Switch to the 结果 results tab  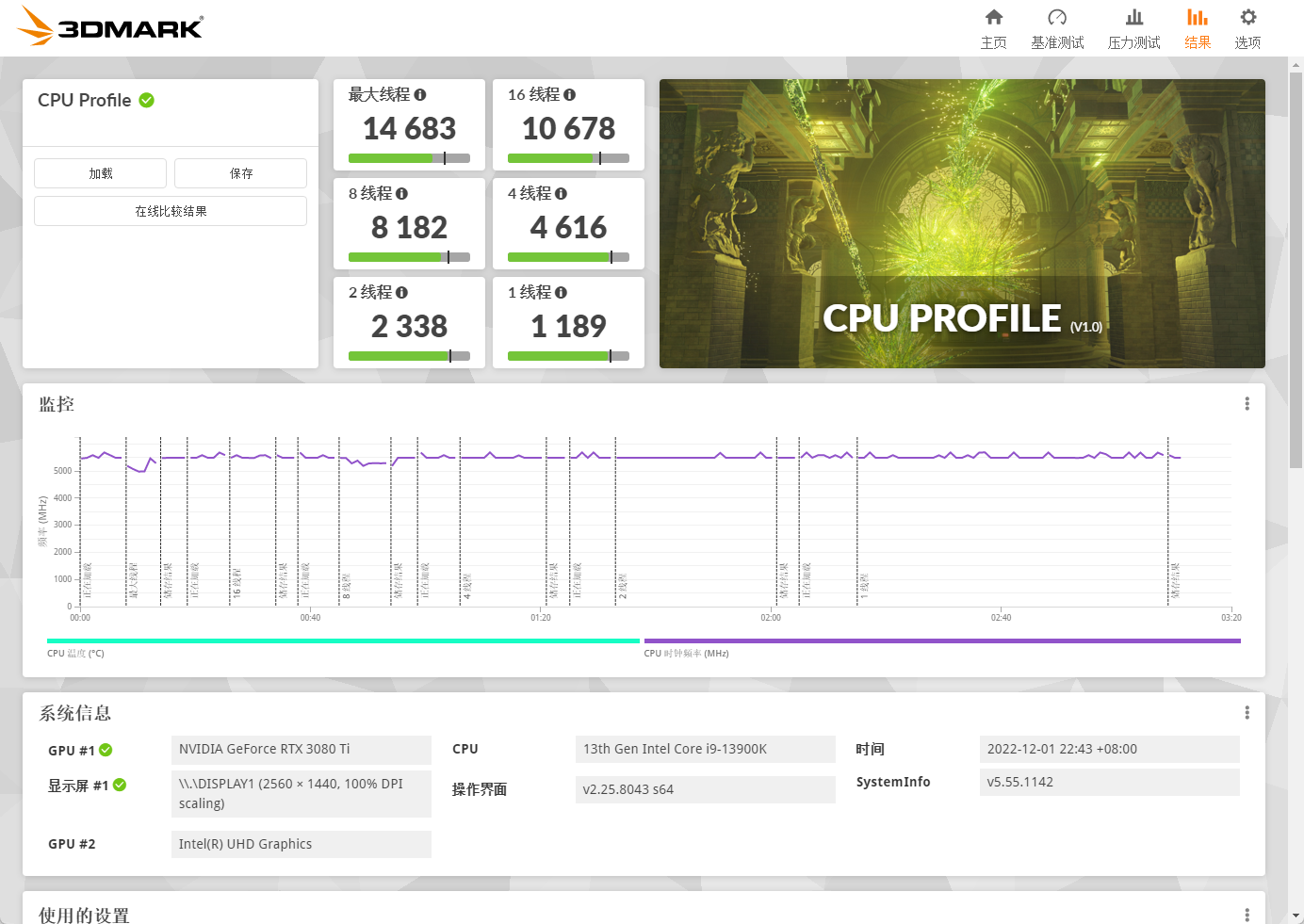pyautogui.click(x=1198, y=28)
